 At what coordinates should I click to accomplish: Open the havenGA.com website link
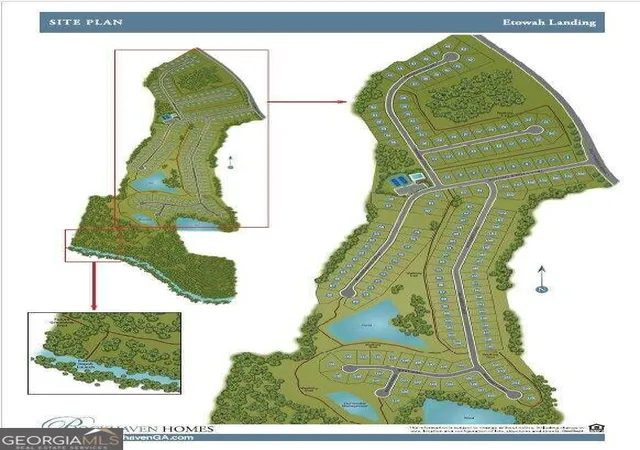(x=158, y=437)
